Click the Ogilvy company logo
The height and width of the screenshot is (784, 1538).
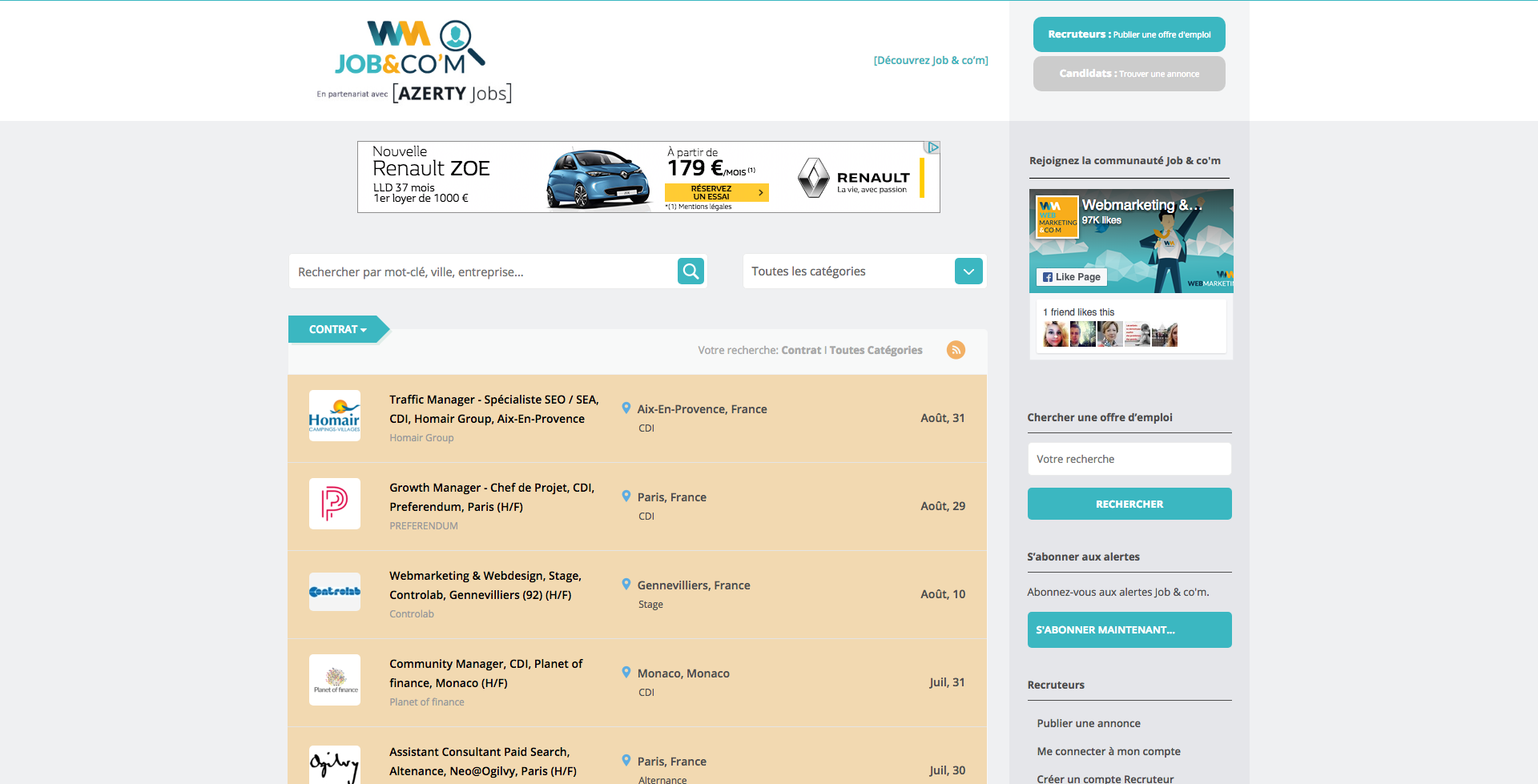pos(335,766)
